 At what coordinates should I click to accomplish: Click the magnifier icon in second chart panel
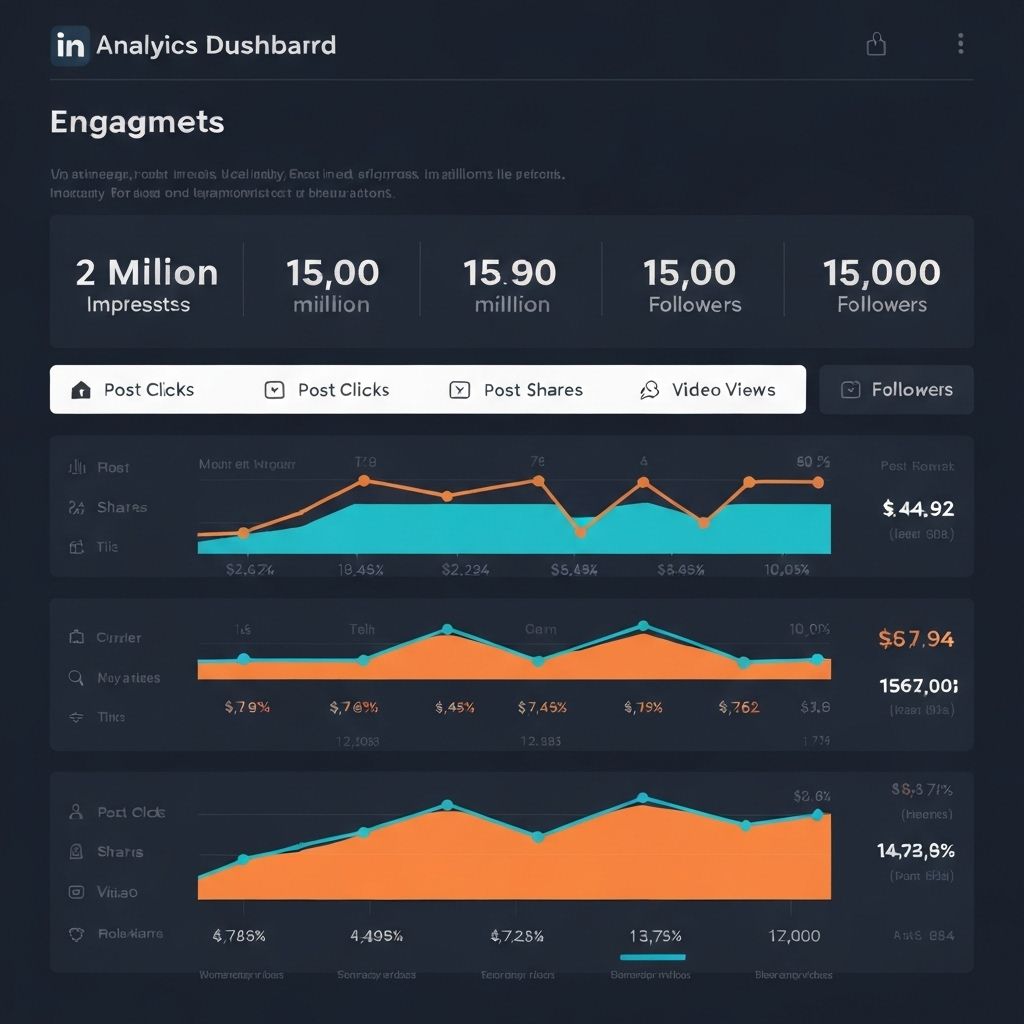click(x=76, y=678)
